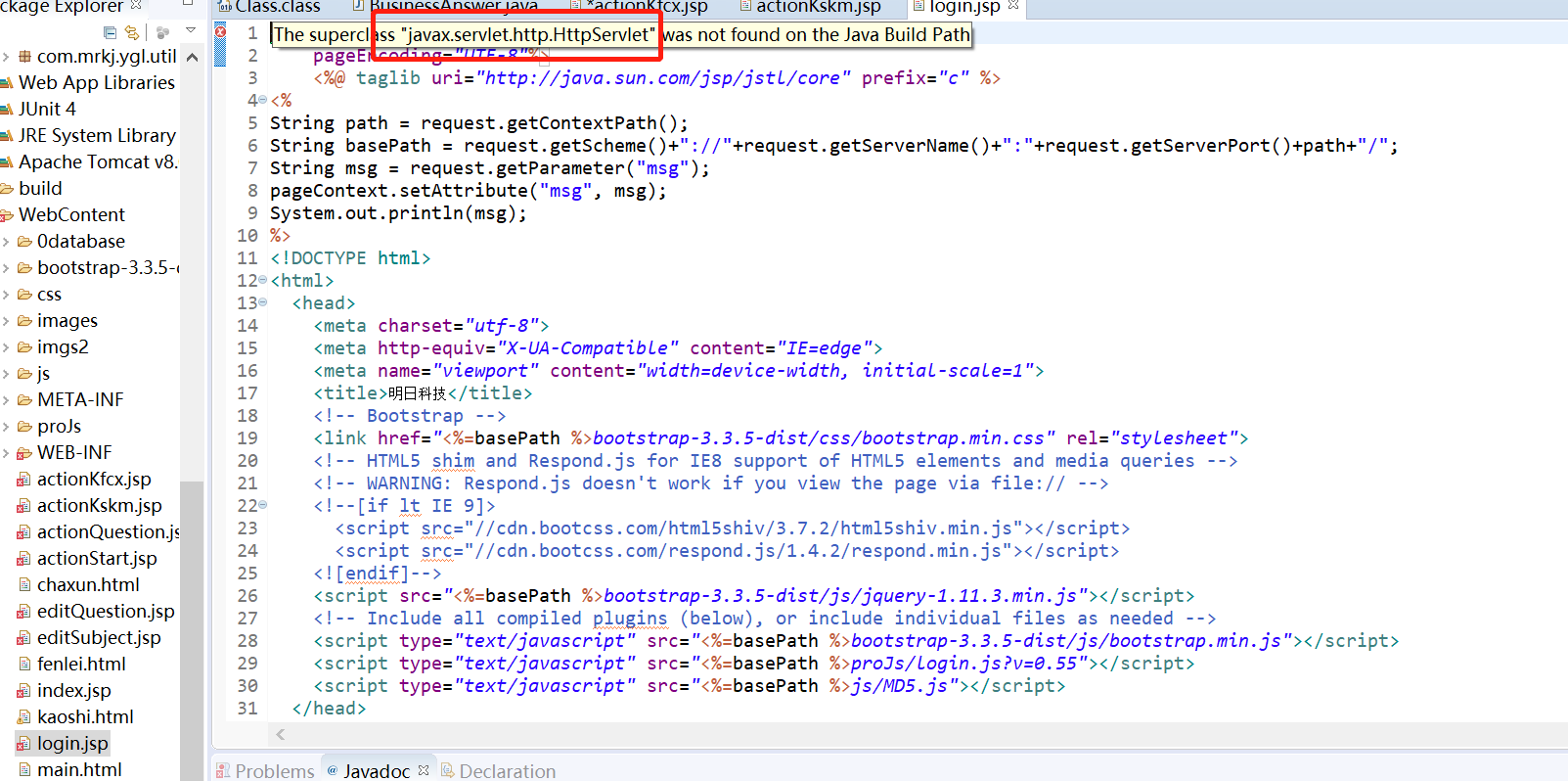
Task: Click the warning file icon of kaoshi.html
Action: (24, 716)
